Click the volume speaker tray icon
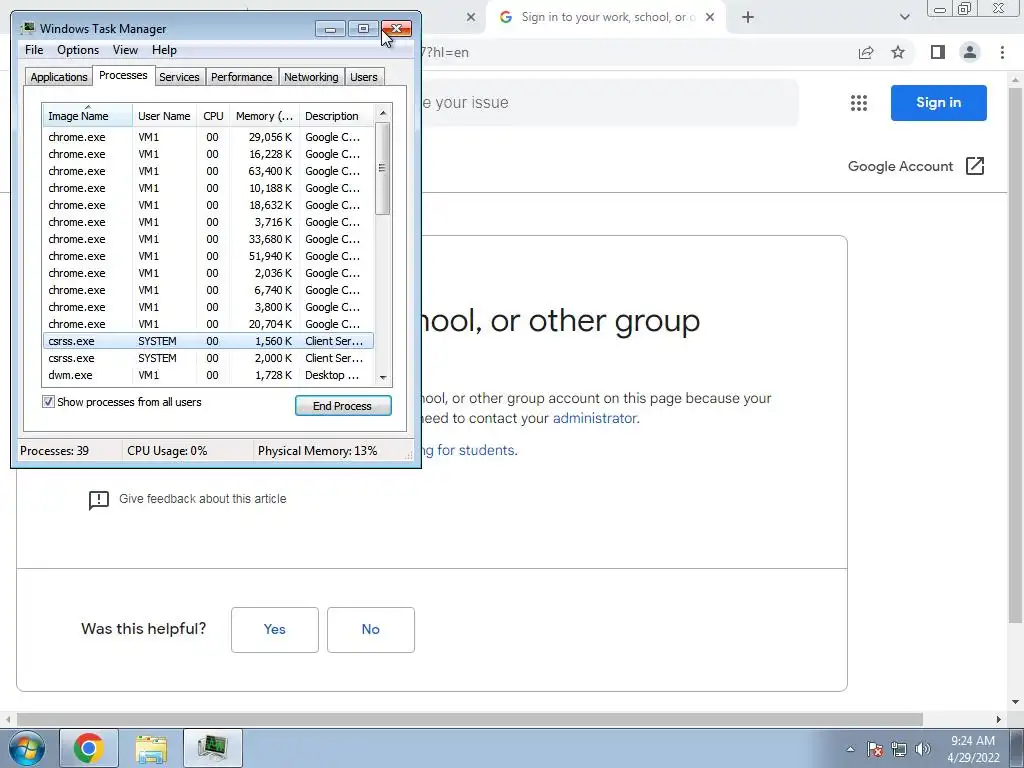The image size is (1024, 768). tap(923, 749)
